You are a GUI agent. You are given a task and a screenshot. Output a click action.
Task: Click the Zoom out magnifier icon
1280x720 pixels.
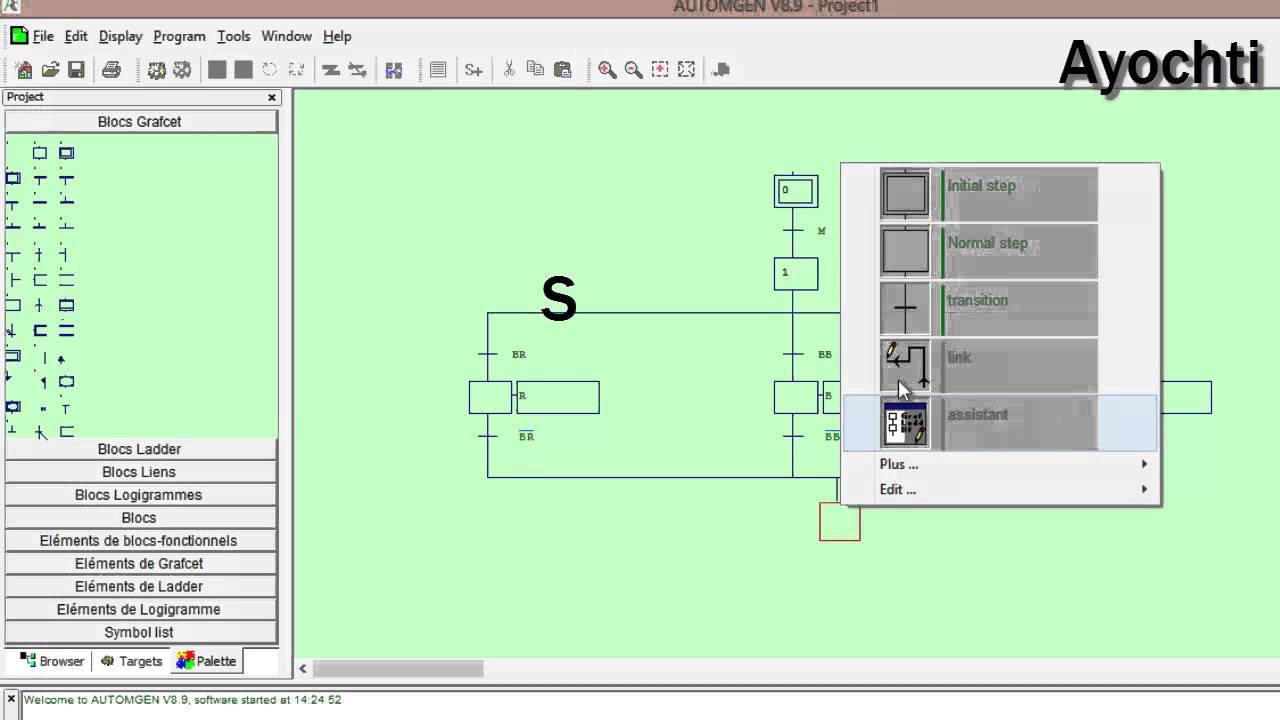[x=633, y=70]
